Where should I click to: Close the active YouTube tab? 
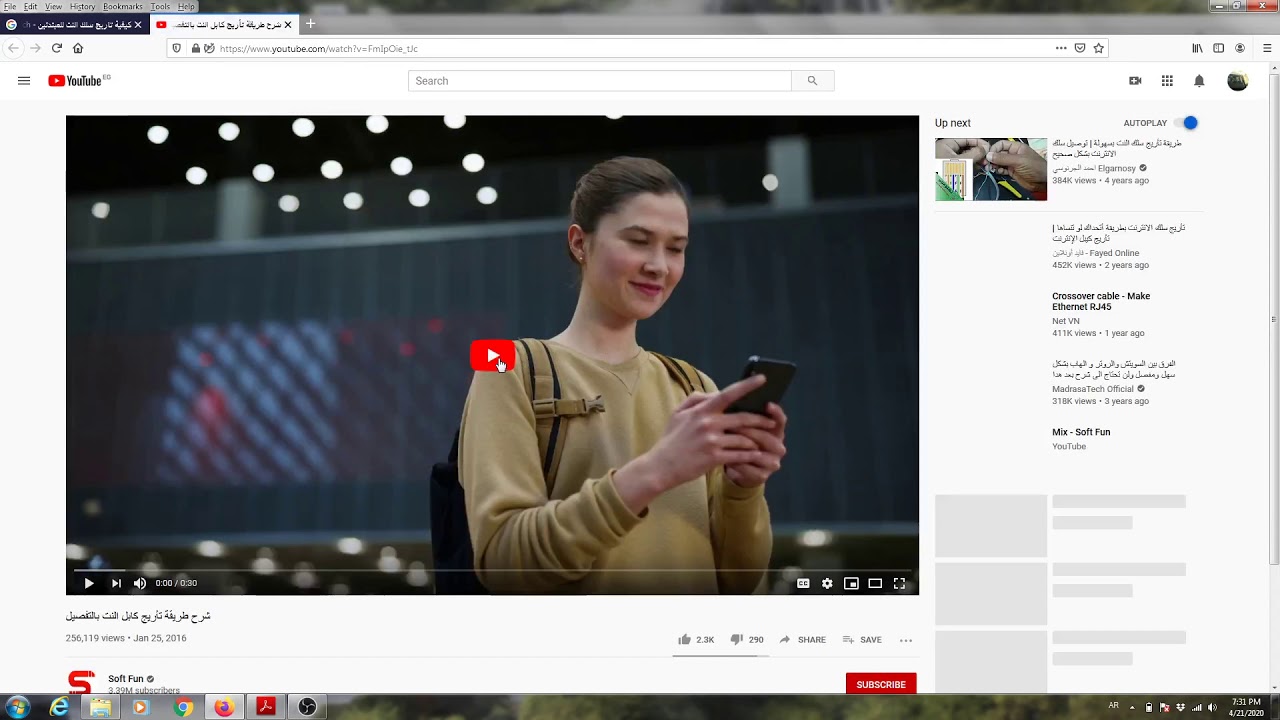[288, 24]
